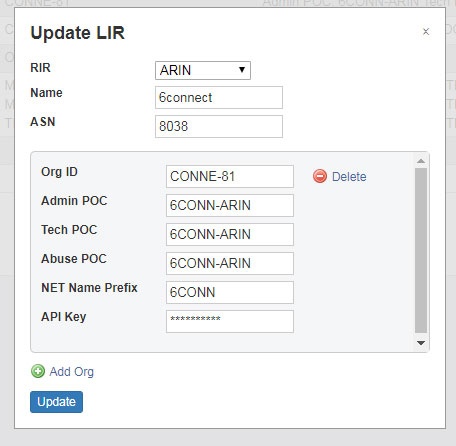The image size is (456, 446).
Task: Click the red Delete minus icon
Action: (x=320, y=176)
